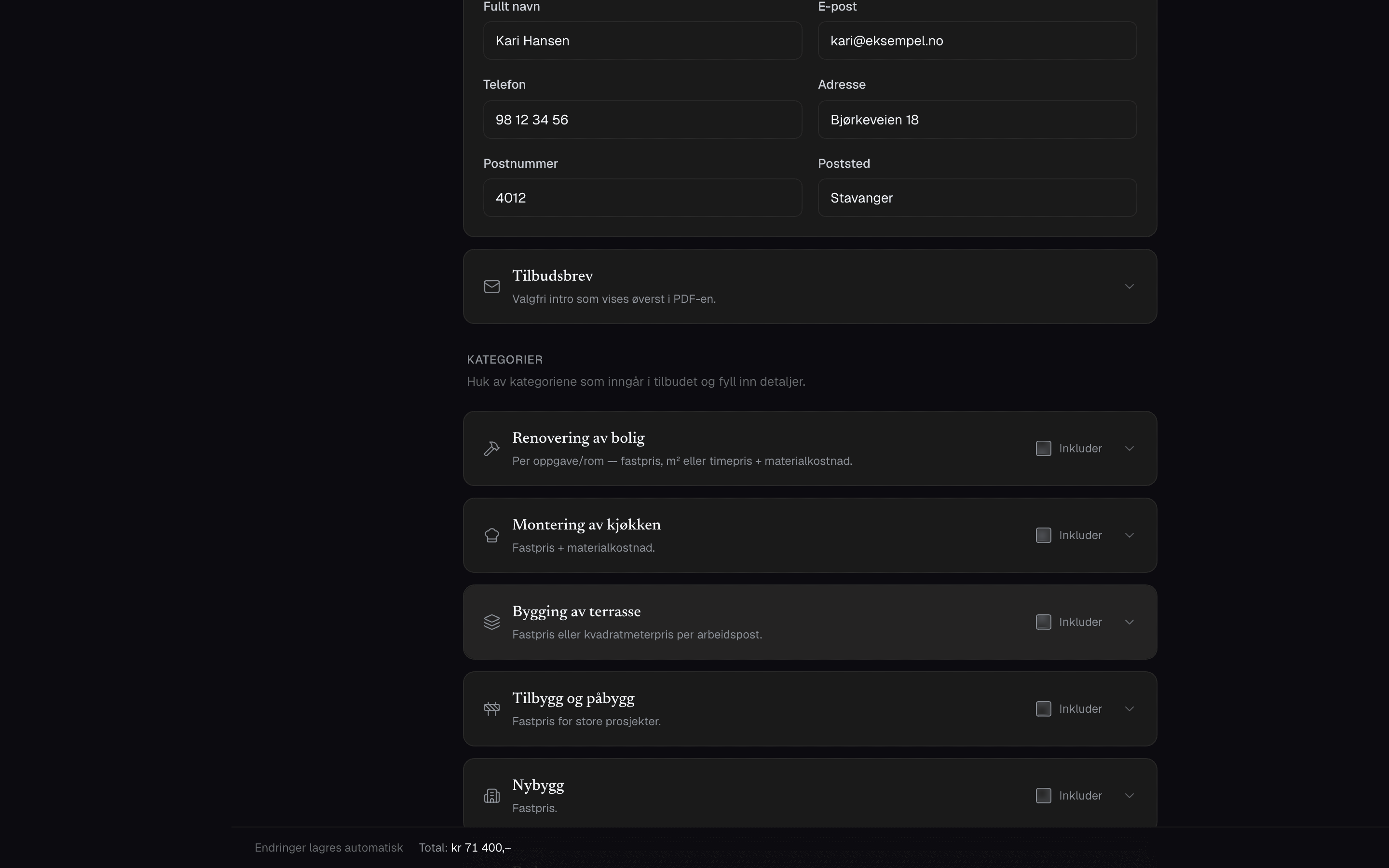Viewport: 1389px width, 868px height.
Task: Check Inkluder for Renovering av bolig
Action: pos(1044,448)
